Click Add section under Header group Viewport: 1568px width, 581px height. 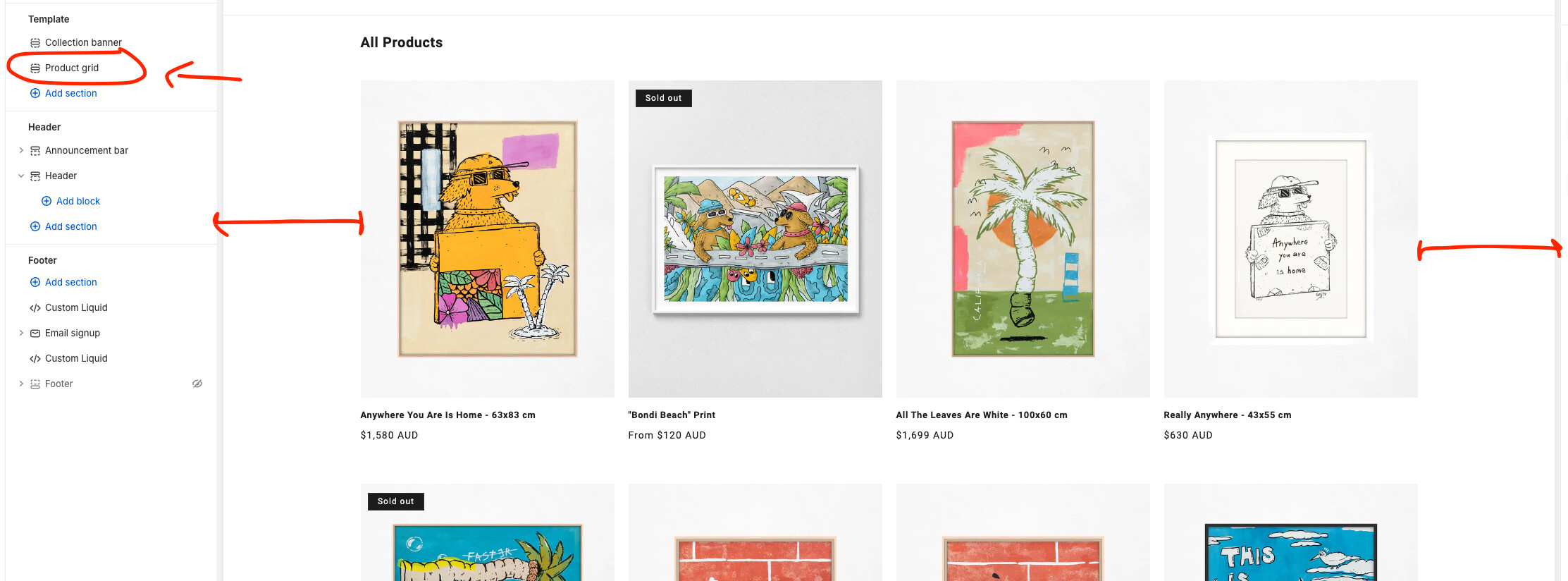click(71, 226)
